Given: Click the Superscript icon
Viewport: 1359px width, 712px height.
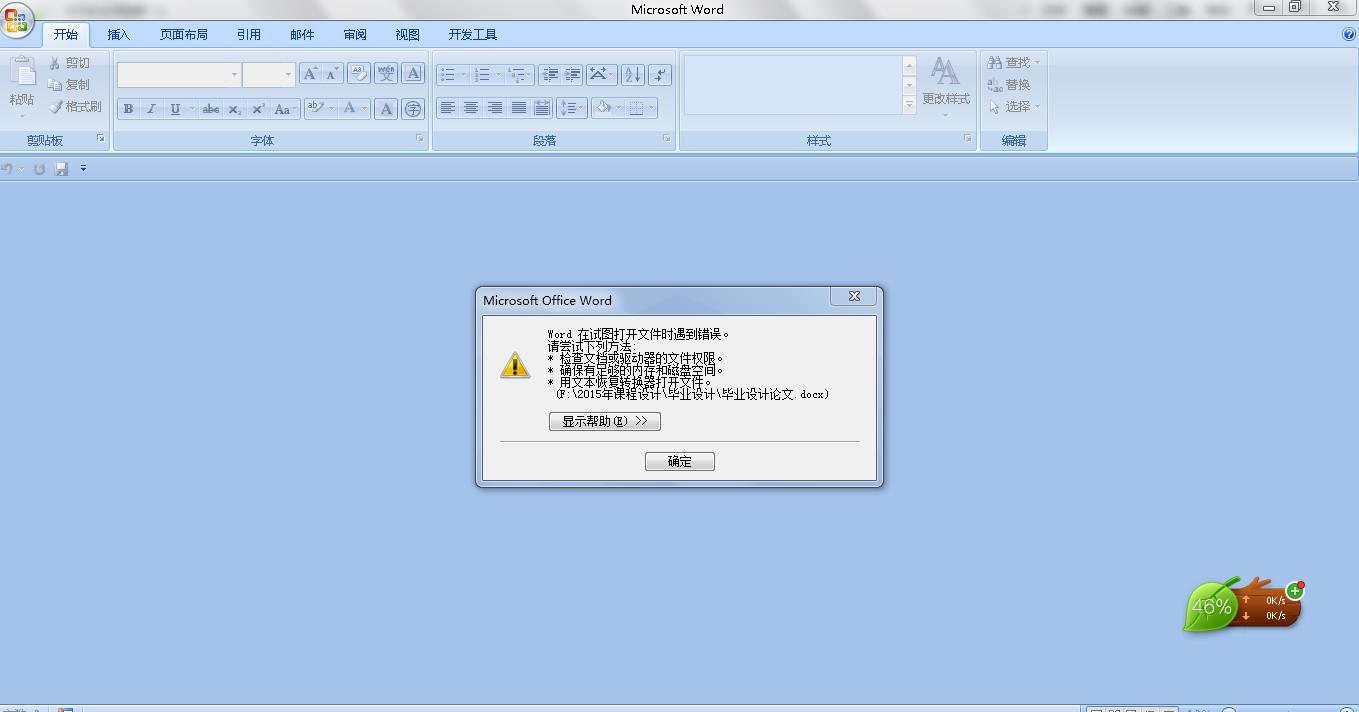Looking at the screenshot, I should pyautogui.click(x=258, y=108).
